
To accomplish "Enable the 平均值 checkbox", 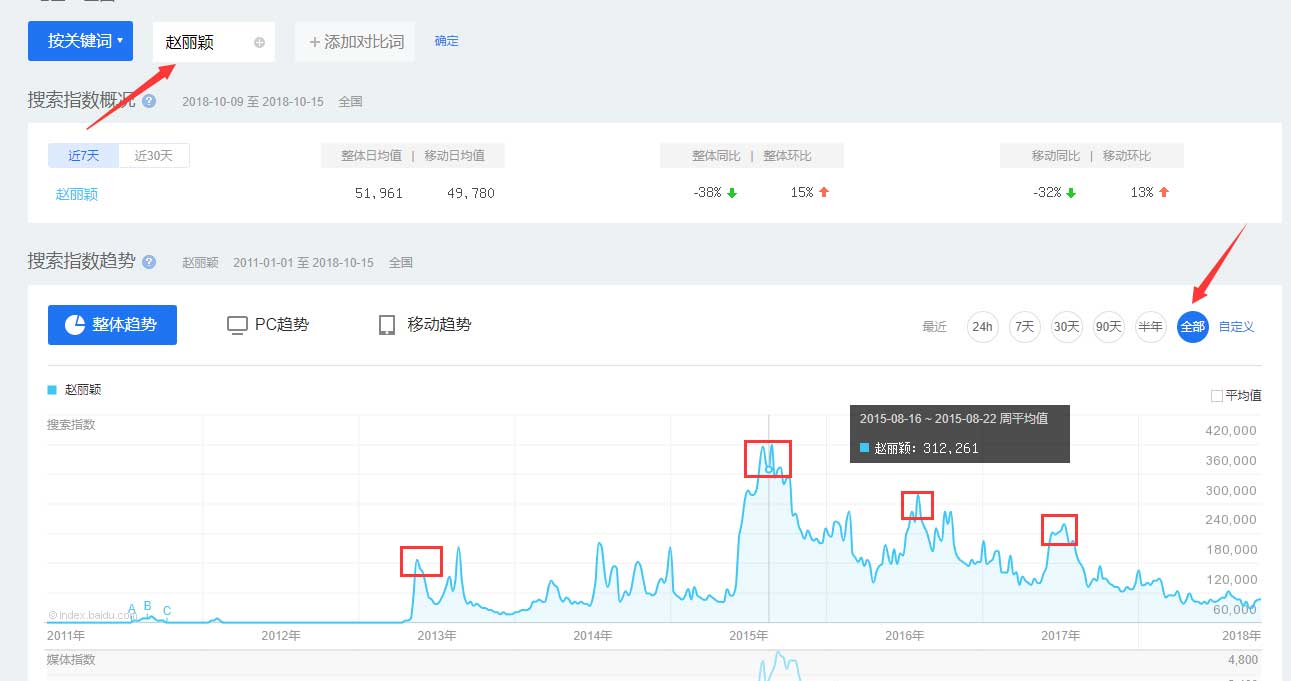I will (1216, 395).
